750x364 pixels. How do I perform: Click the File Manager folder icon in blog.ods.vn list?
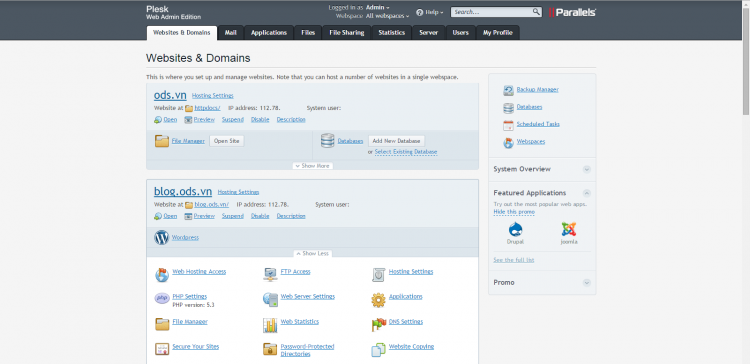162,324
